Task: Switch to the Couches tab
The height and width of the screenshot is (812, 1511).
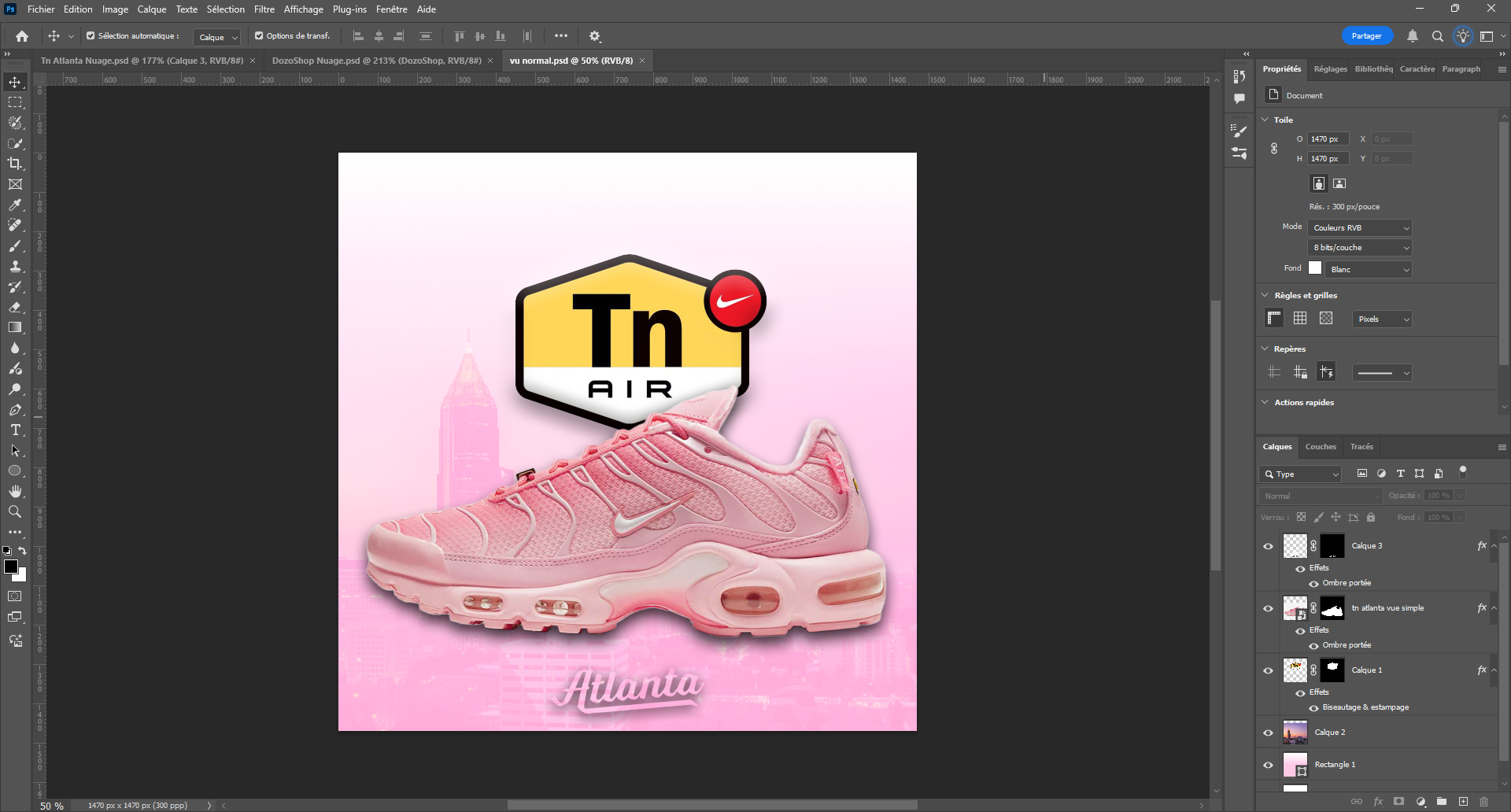Action: point(1321,447)
